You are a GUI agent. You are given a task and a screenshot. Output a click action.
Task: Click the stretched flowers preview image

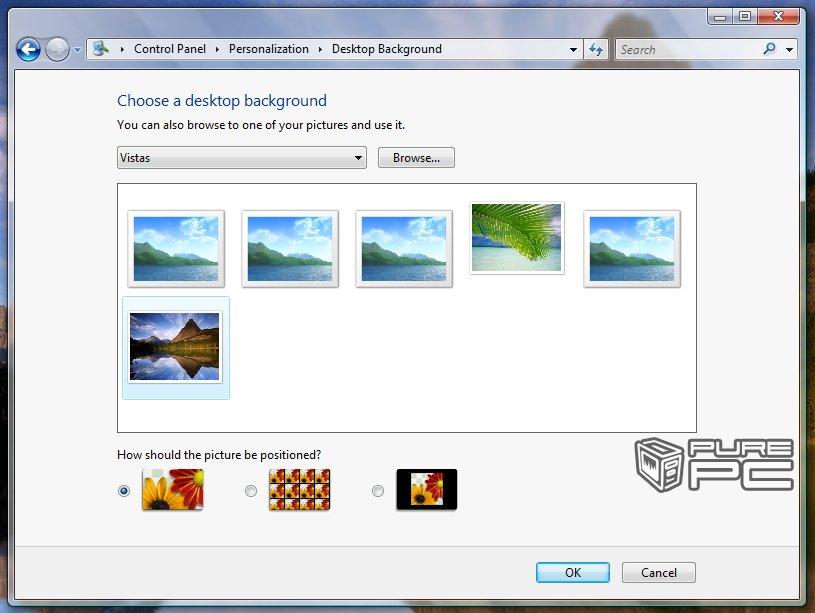(173, 489)
